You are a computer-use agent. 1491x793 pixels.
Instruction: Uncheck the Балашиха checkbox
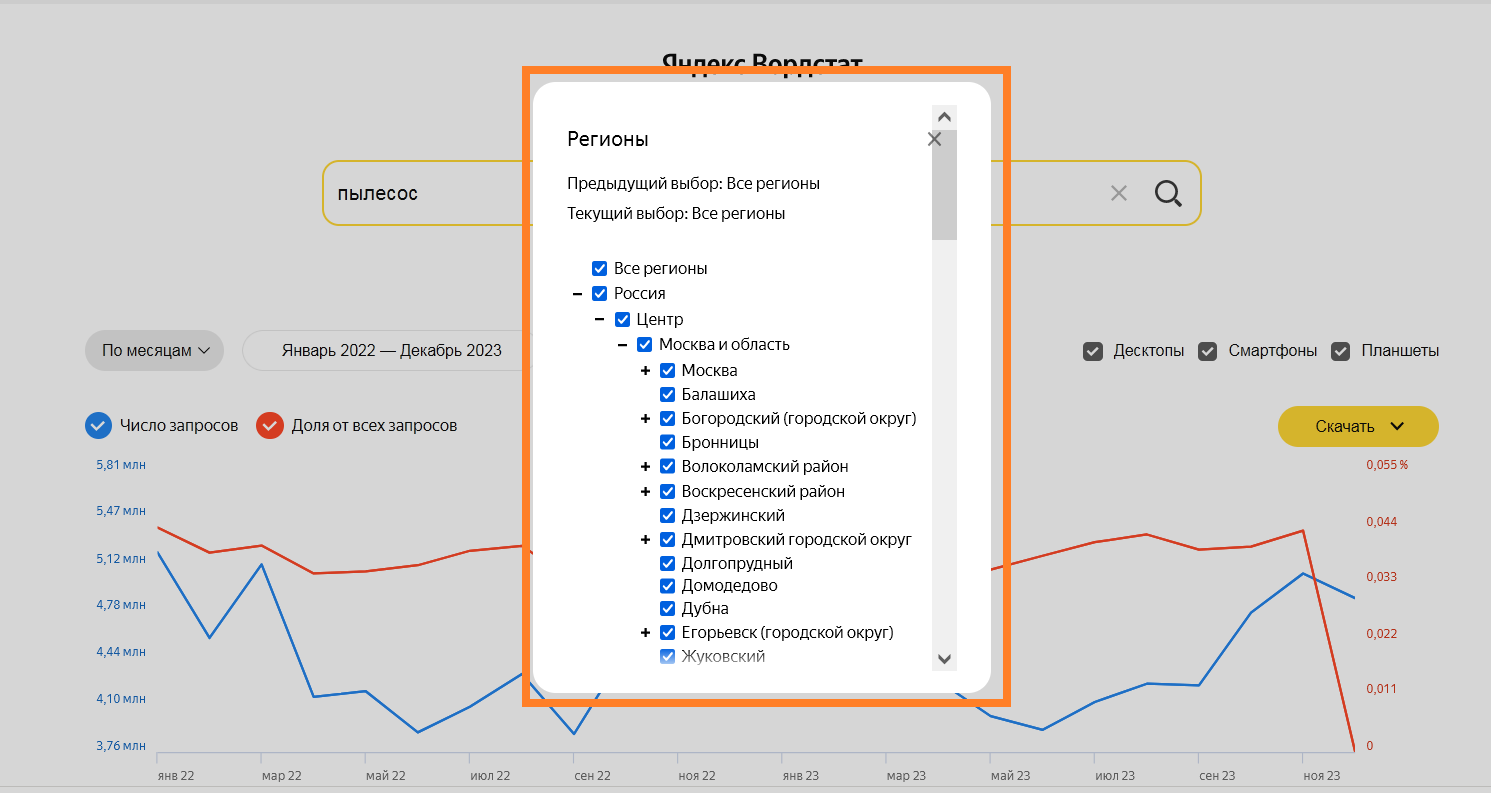pyautogui.click(x=668, y=395)
